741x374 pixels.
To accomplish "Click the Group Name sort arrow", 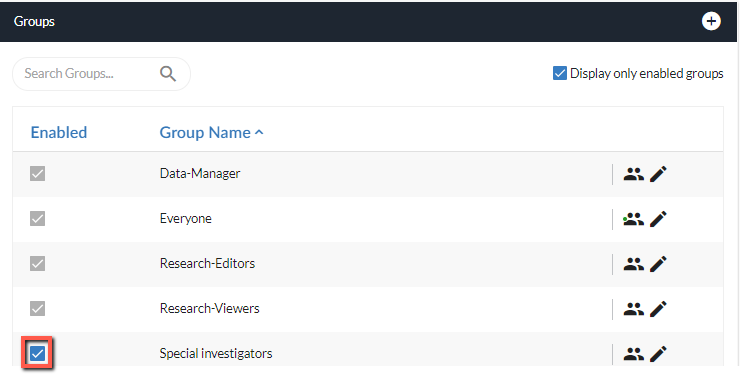I will pyautogui.click(x=259, y=133).
